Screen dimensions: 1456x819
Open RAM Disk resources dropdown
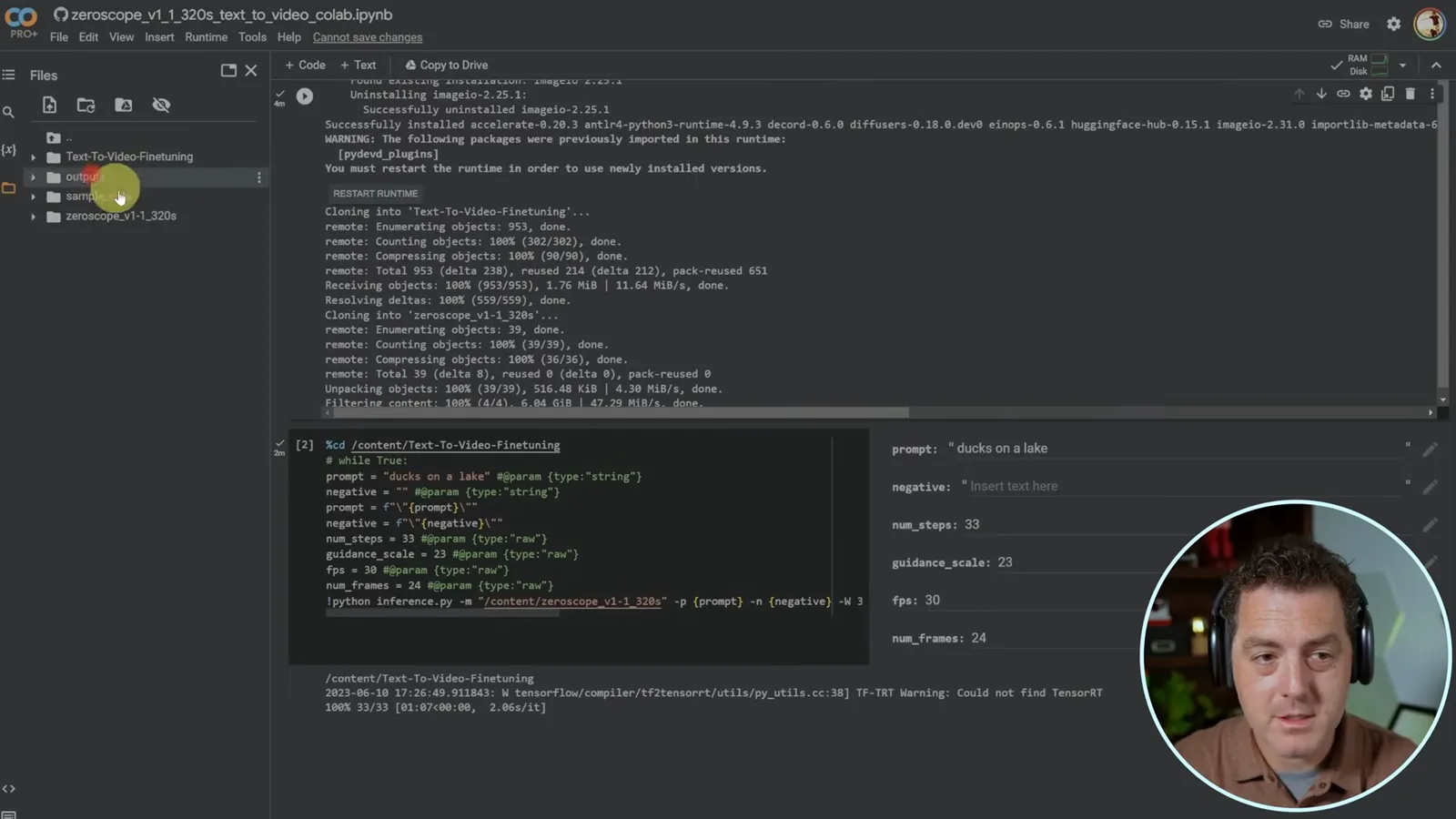pos(1402,65)
